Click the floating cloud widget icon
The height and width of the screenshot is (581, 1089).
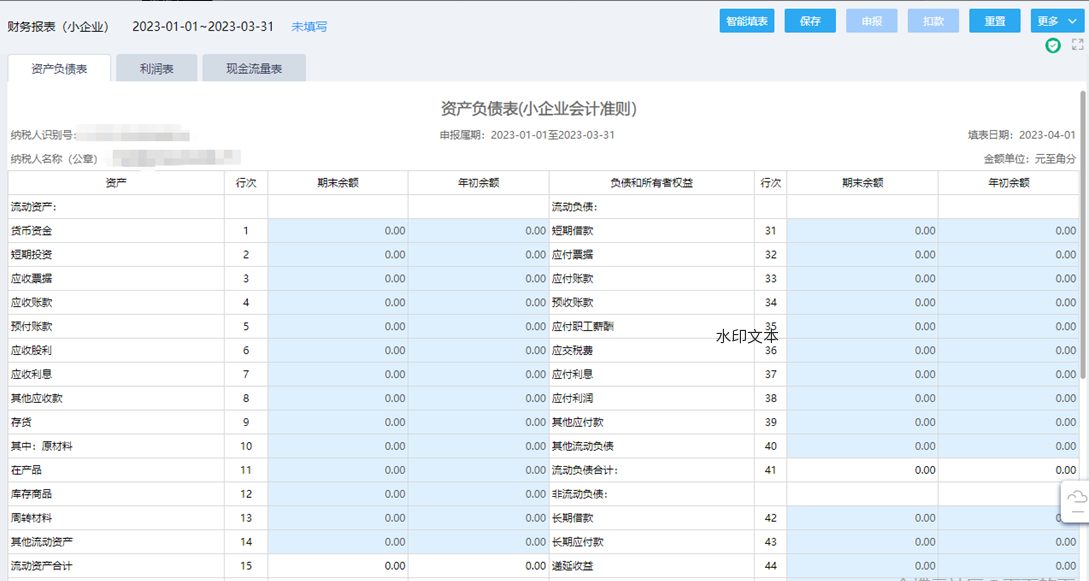click(1076, 498)
